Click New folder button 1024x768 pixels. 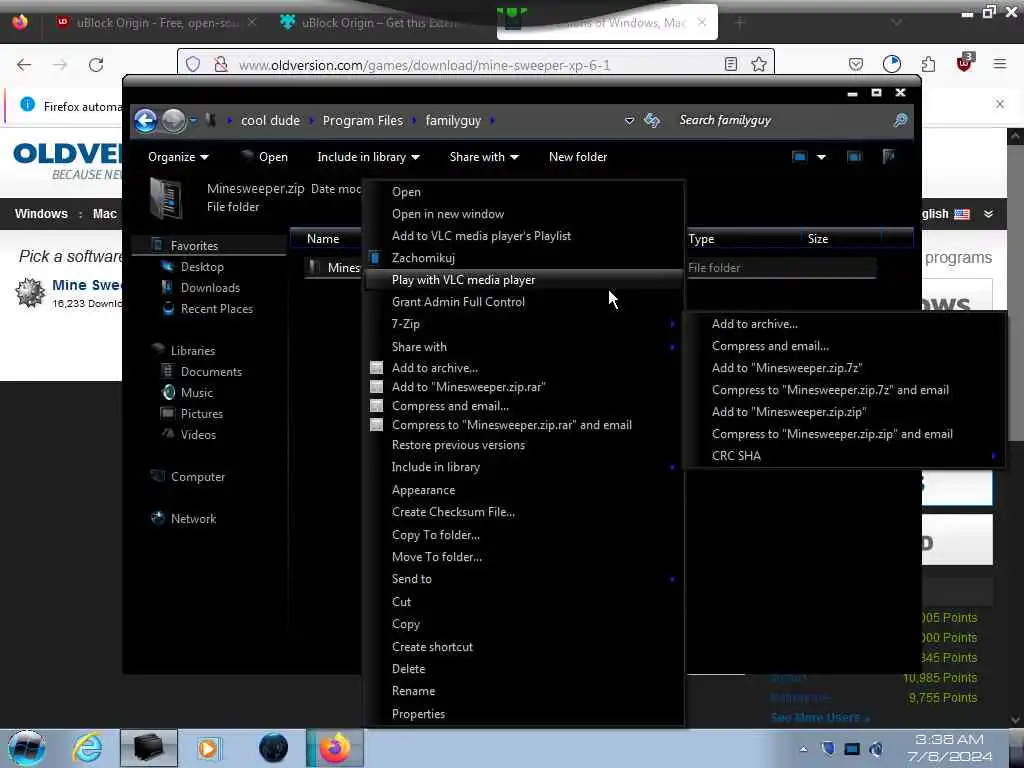coord(578,157)
